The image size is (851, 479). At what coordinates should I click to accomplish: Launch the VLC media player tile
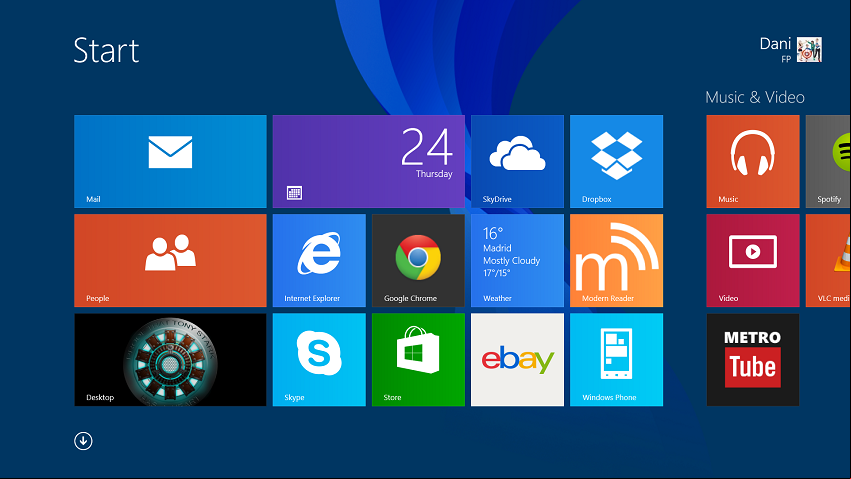tap(828, 260)
